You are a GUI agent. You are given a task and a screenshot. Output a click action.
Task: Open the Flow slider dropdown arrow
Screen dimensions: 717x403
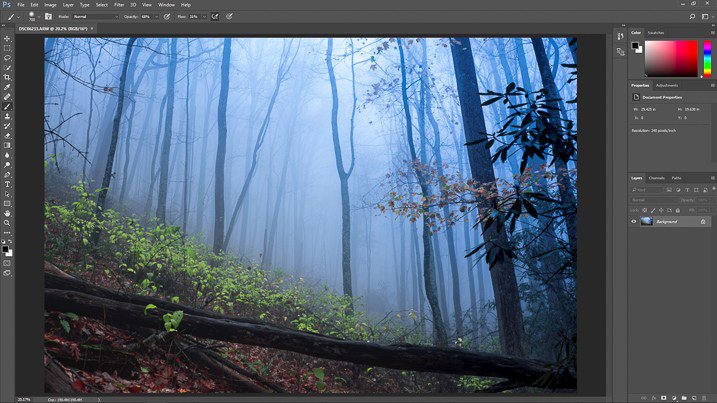(204, 16)
